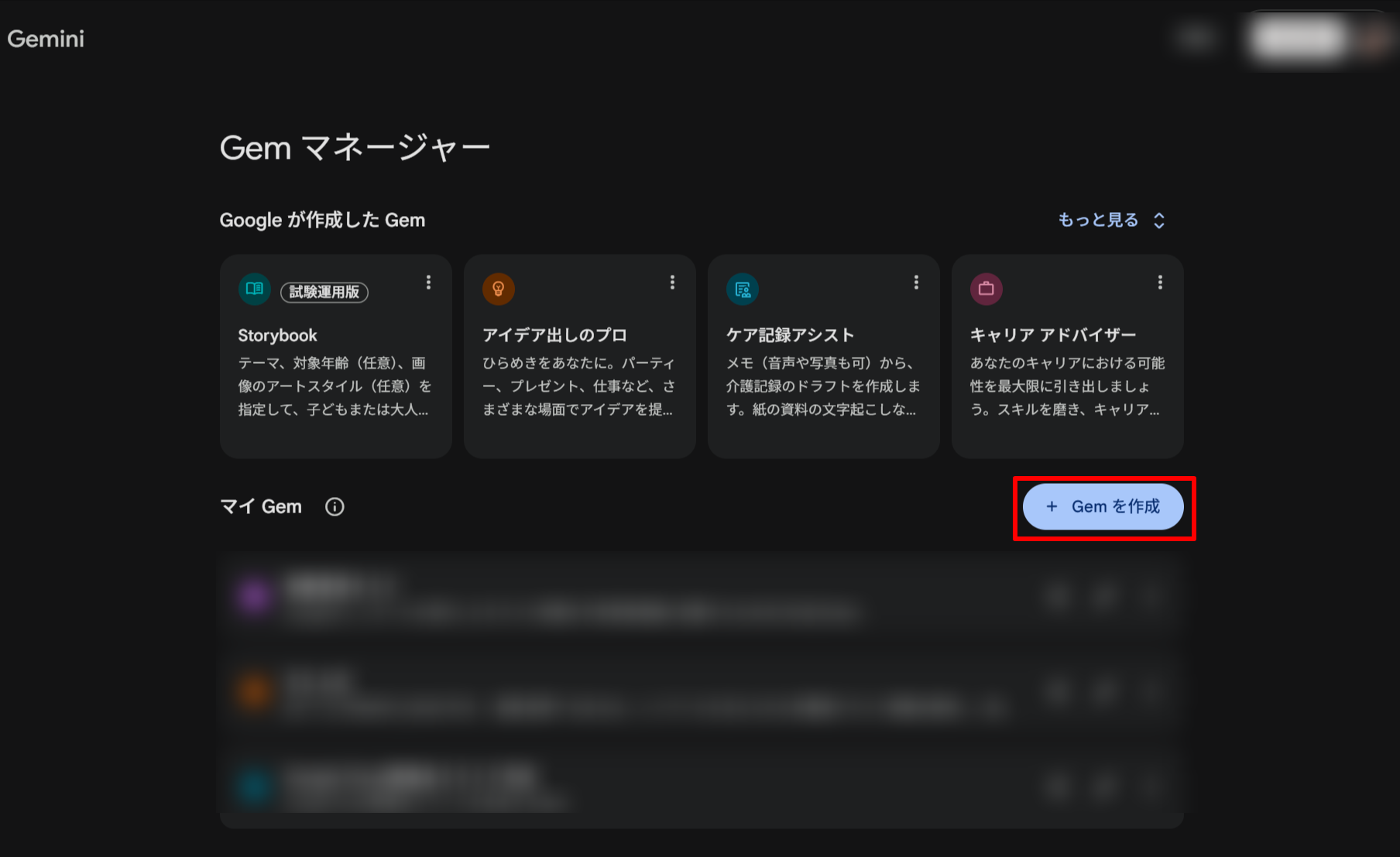Click the もっと見る link

[1097, 220]
